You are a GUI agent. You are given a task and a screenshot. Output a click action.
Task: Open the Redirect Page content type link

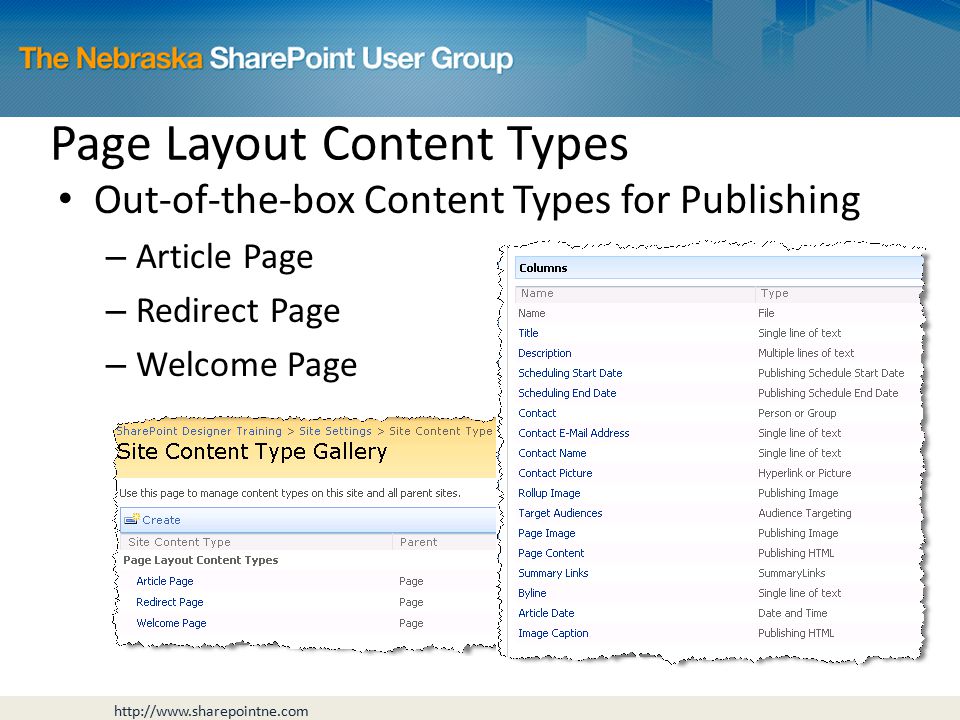pos(170,602)
